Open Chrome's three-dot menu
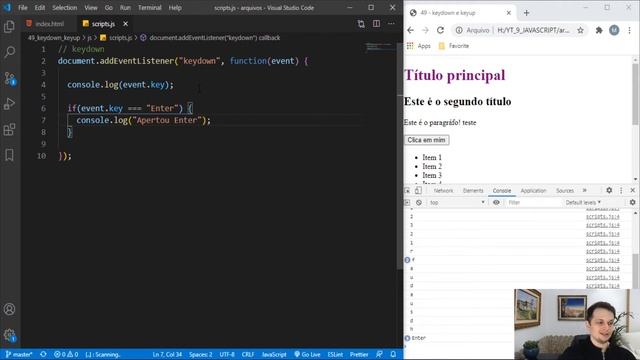Viewport: 640px width, 360px height. click(629, 30)
